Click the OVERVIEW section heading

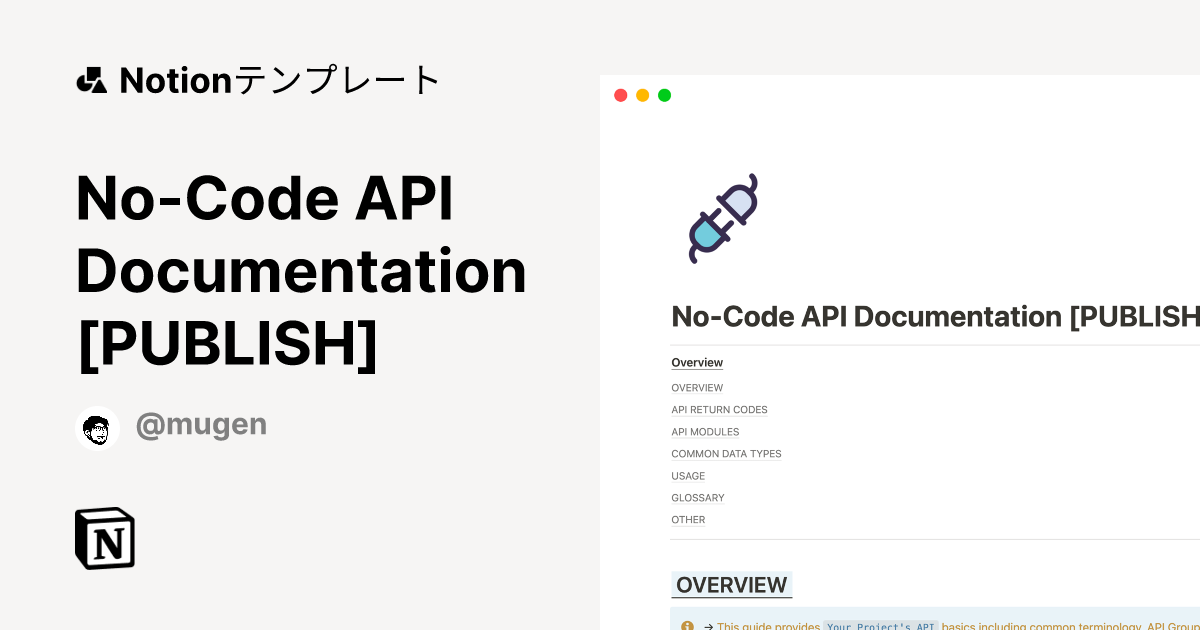click(731, 585)
